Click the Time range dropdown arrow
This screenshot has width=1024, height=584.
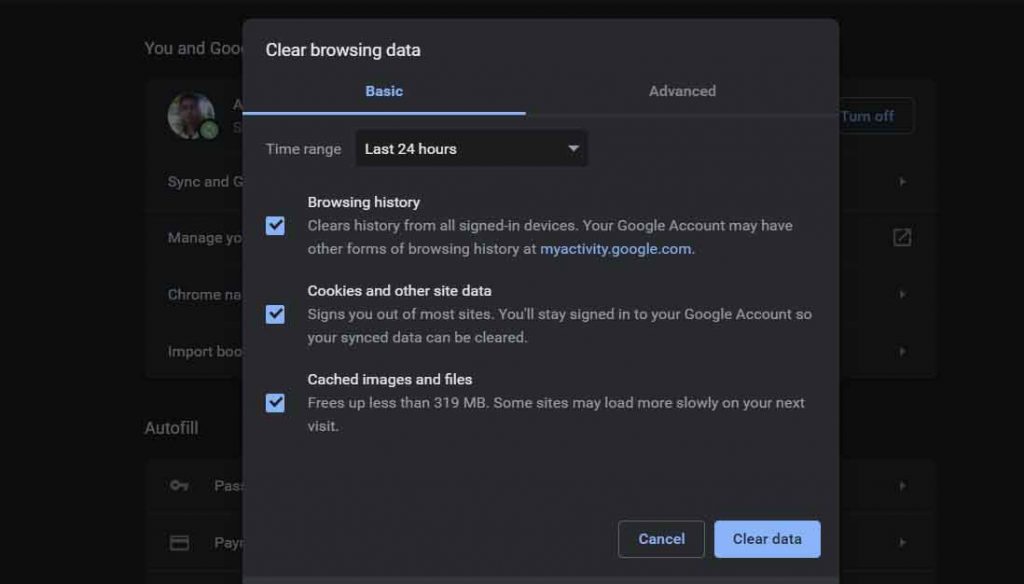573,148
